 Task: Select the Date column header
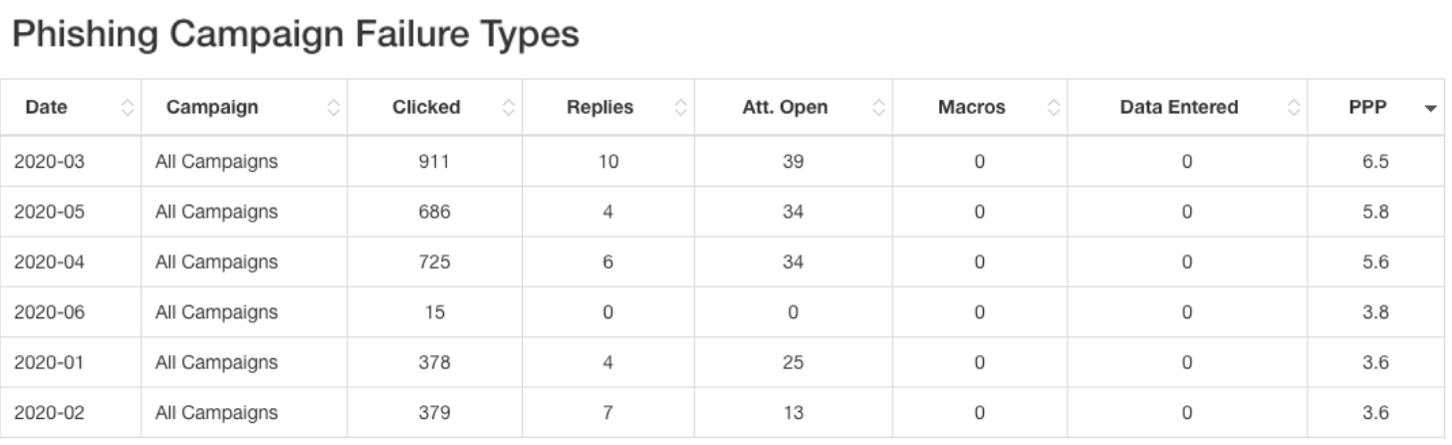coord(47,107)
